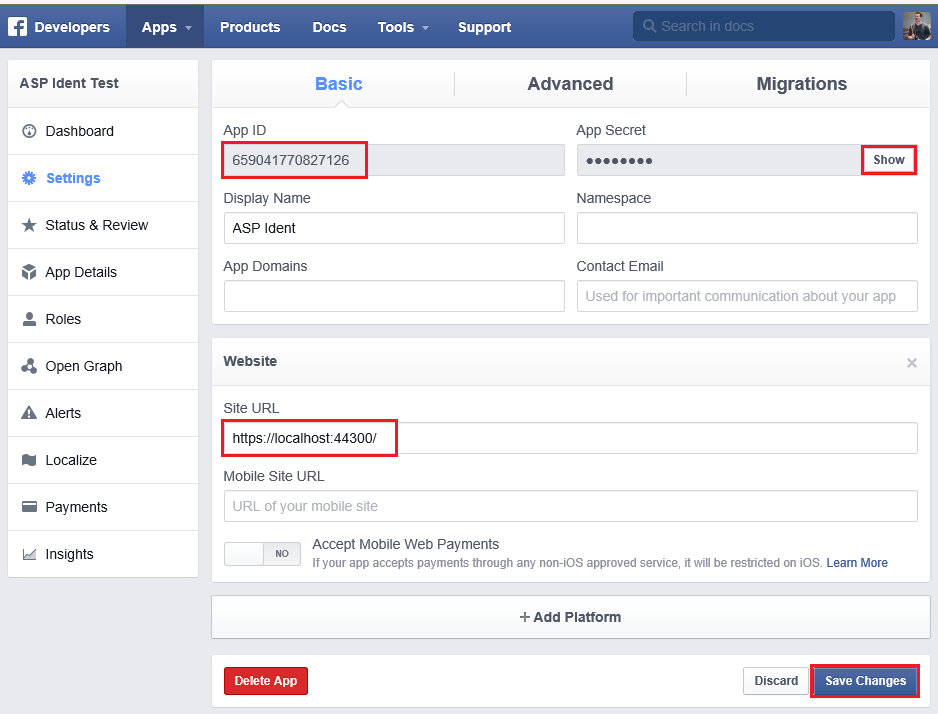Switch to the Advanced tab

(570, 84)
